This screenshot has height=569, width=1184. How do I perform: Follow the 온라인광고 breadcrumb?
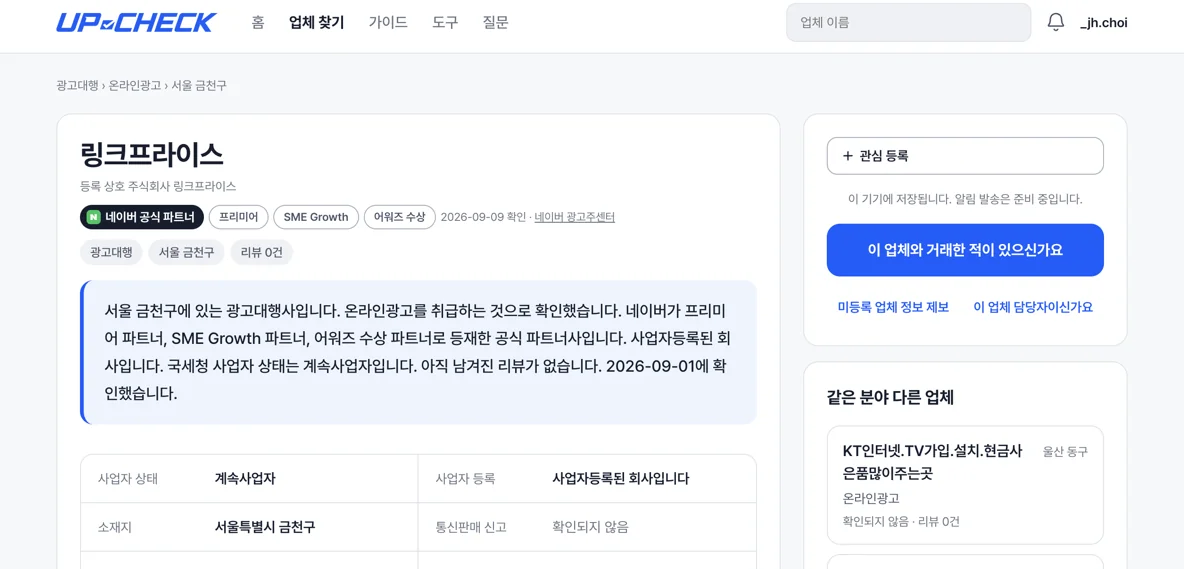click(x=135, y=86)
